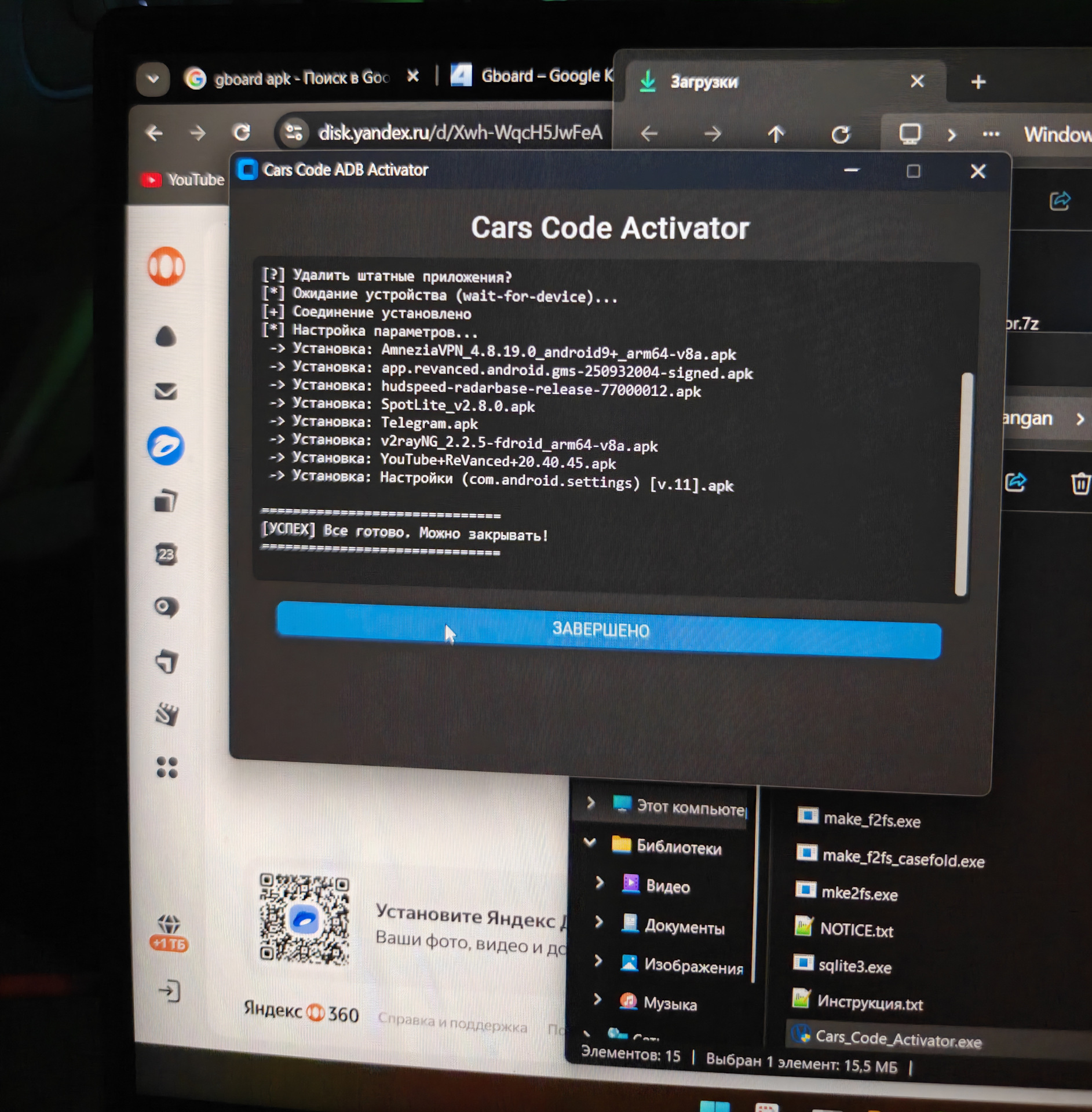1092x1112 pixels.
Task: Open the Справка и поддержка link
Action: [452, 1023]
